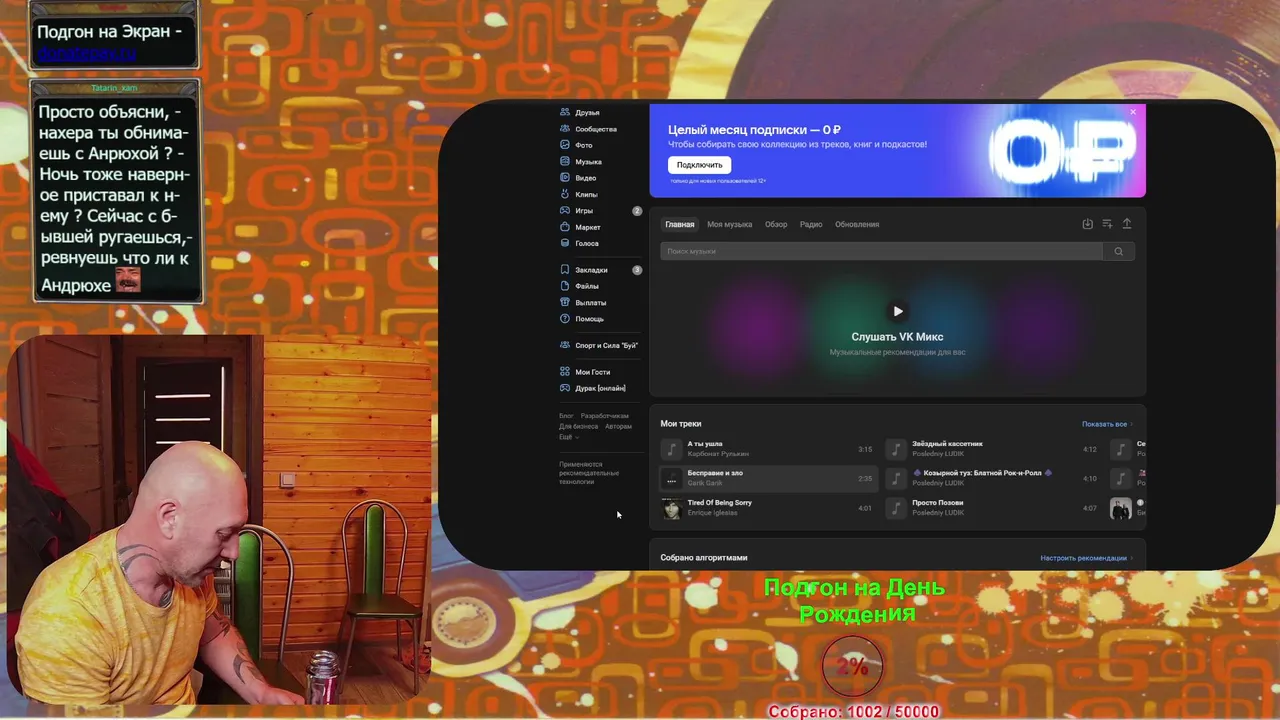This screenshot has width=1280, height=720.
Task: Click the Слушать VK Микс title
Action: pyautogui.click(x=897, y=337)
